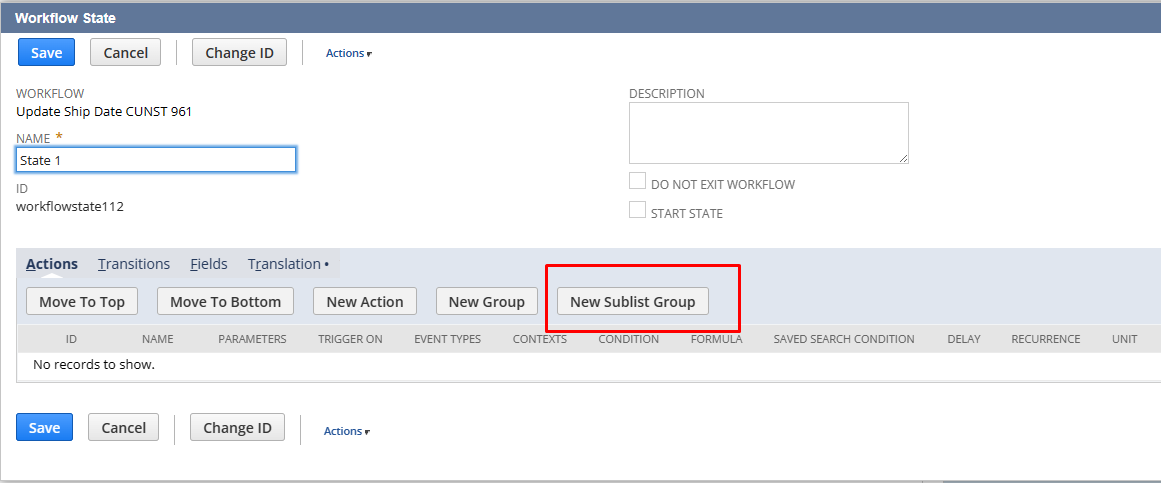
Task: Click the Move To Top button
Action: coord(82,301)
